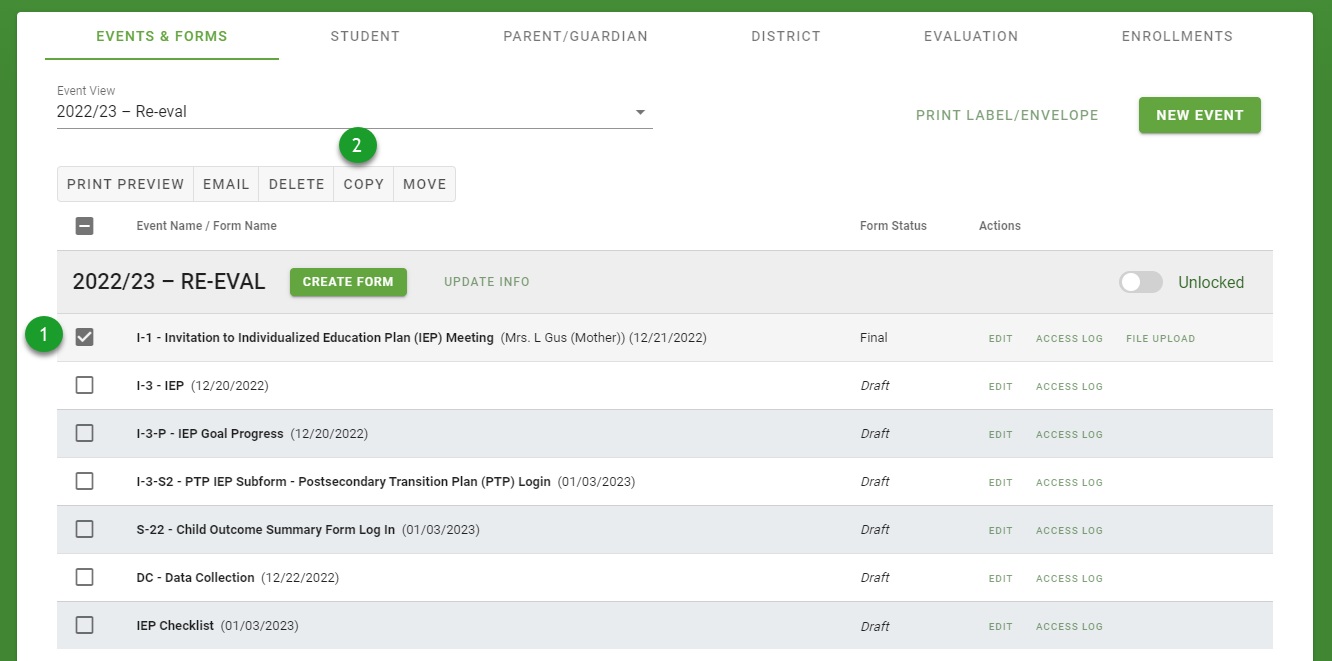1332x661 pixels.
Task: Click the Final status of the I-1 form
Action: (874, 338)
